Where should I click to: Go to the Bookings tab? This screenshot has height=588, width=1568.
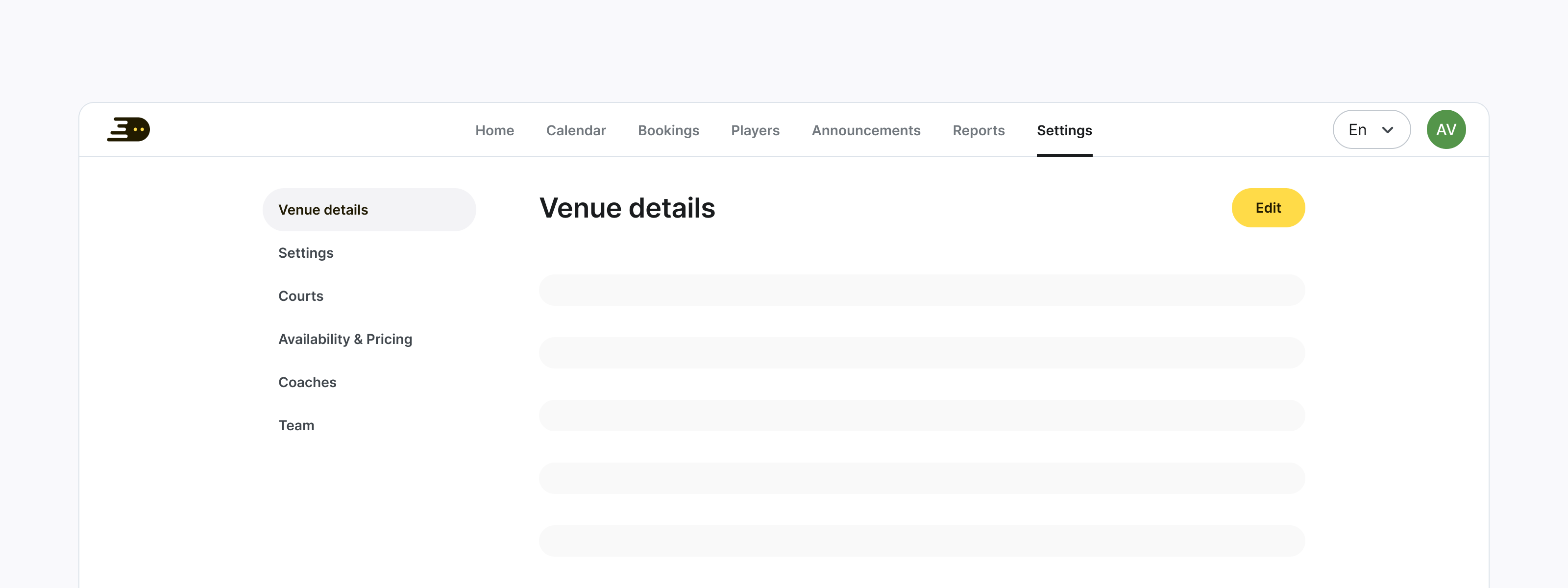(668, 130)
